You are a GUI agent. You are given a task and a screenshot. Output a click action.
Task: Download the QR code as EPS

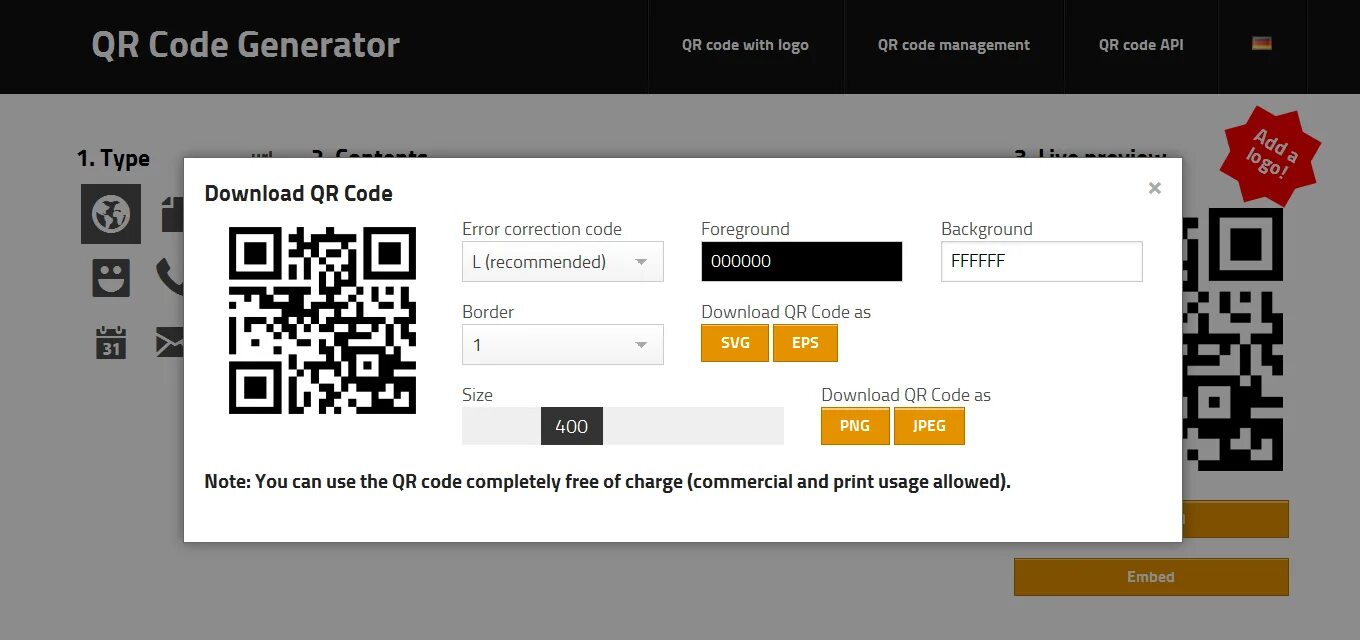click(x=805, y=343)
